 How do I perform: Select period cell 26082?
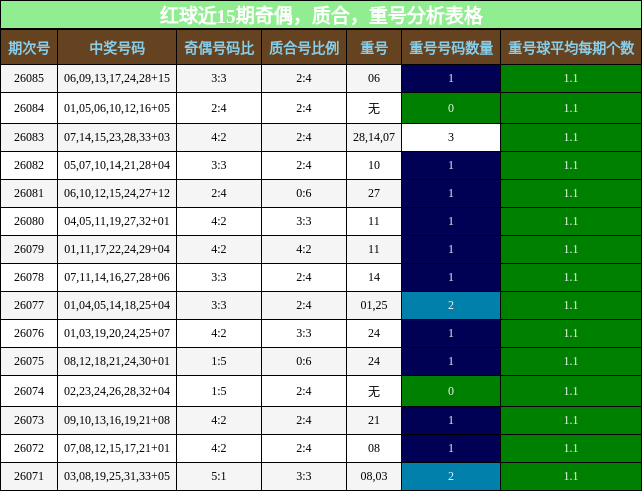pos(29,165)
